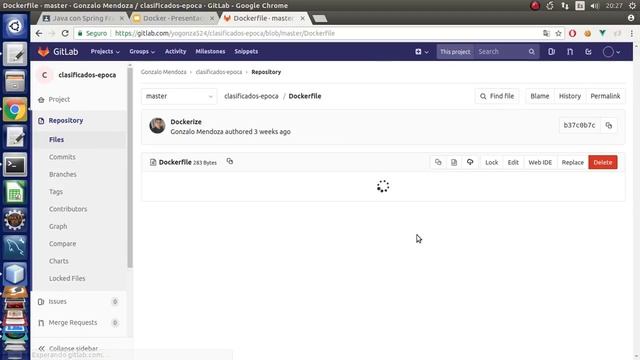Open Issues icon in top navbar
This screenshot has height=360, width=640.
tap(551, 52)
